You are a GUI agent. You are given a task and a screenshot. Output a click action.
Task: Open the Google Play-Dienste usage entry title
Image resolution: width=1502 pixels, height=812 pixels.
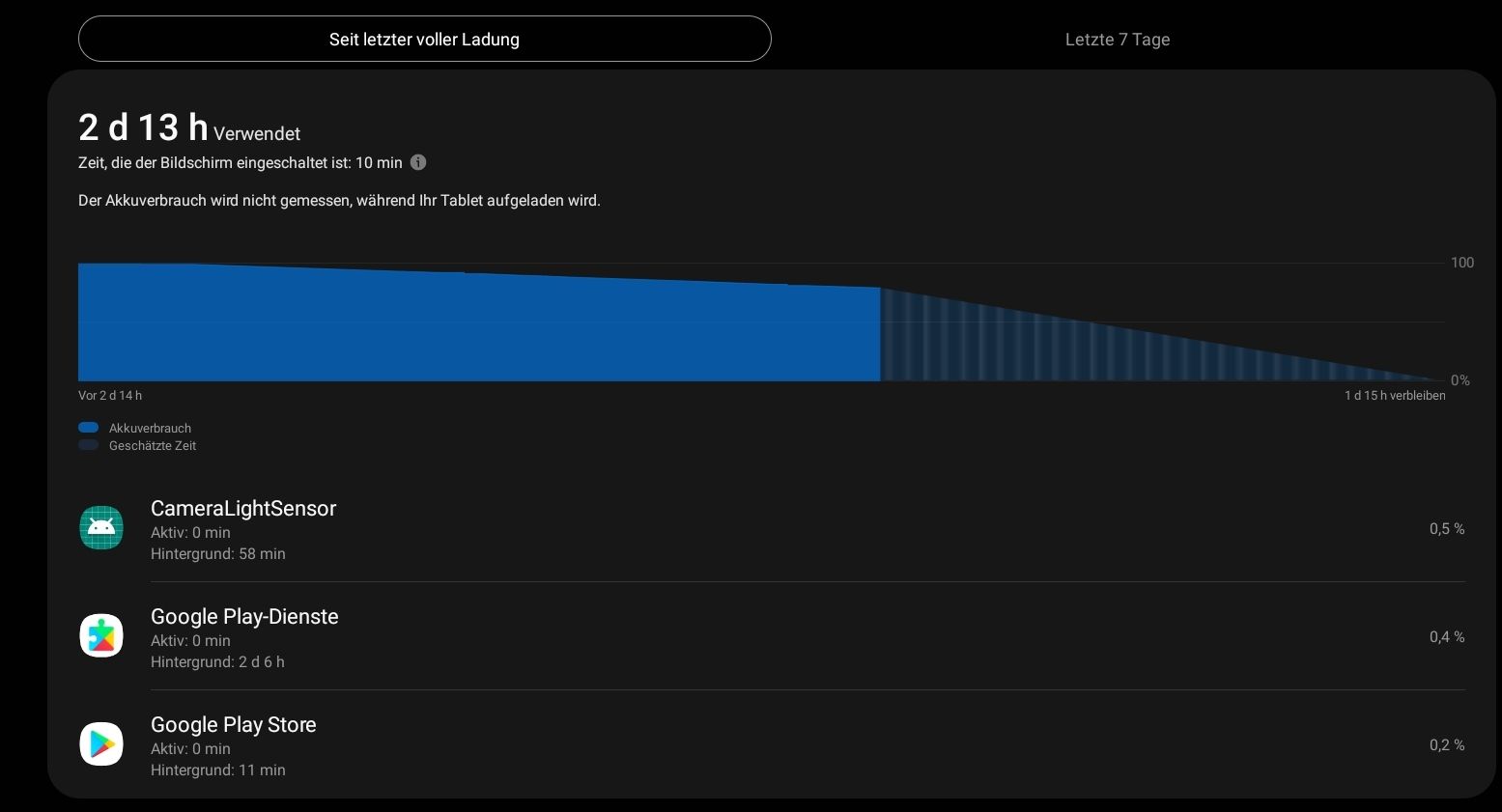(244, 617)
